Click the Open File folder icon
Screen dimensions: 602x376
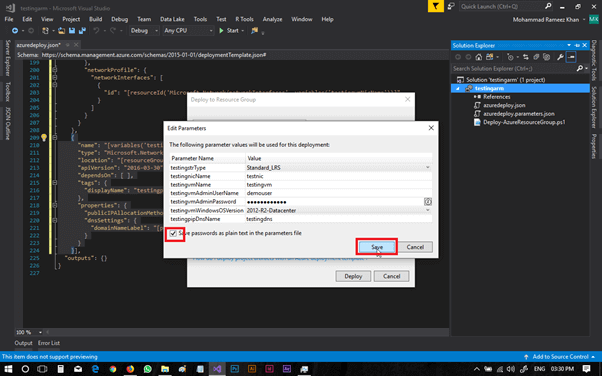[61, 31]
